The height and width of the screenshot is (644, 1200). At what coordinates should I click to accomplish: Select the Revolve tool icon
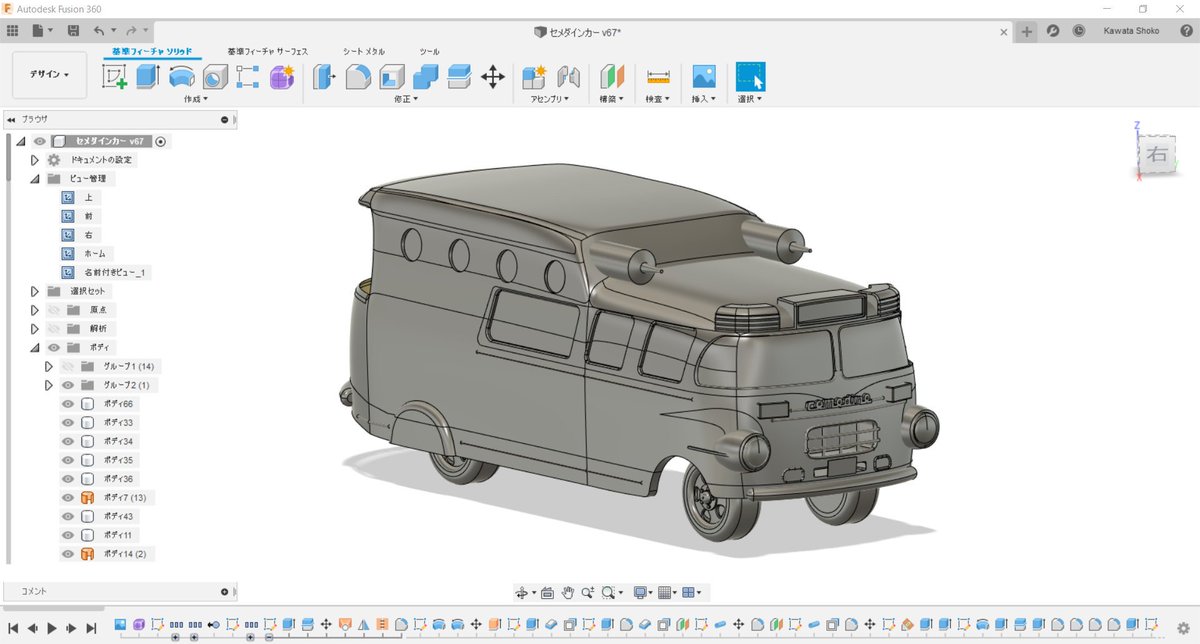coord(181,77)
